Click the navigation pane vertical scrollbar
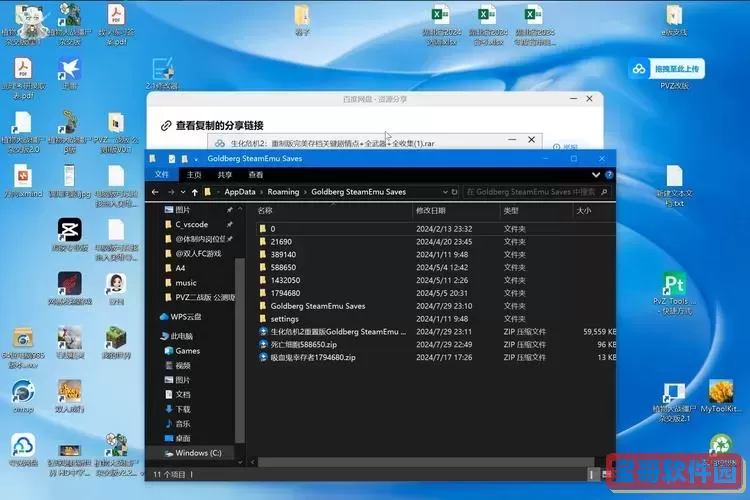 click(240, 349)
